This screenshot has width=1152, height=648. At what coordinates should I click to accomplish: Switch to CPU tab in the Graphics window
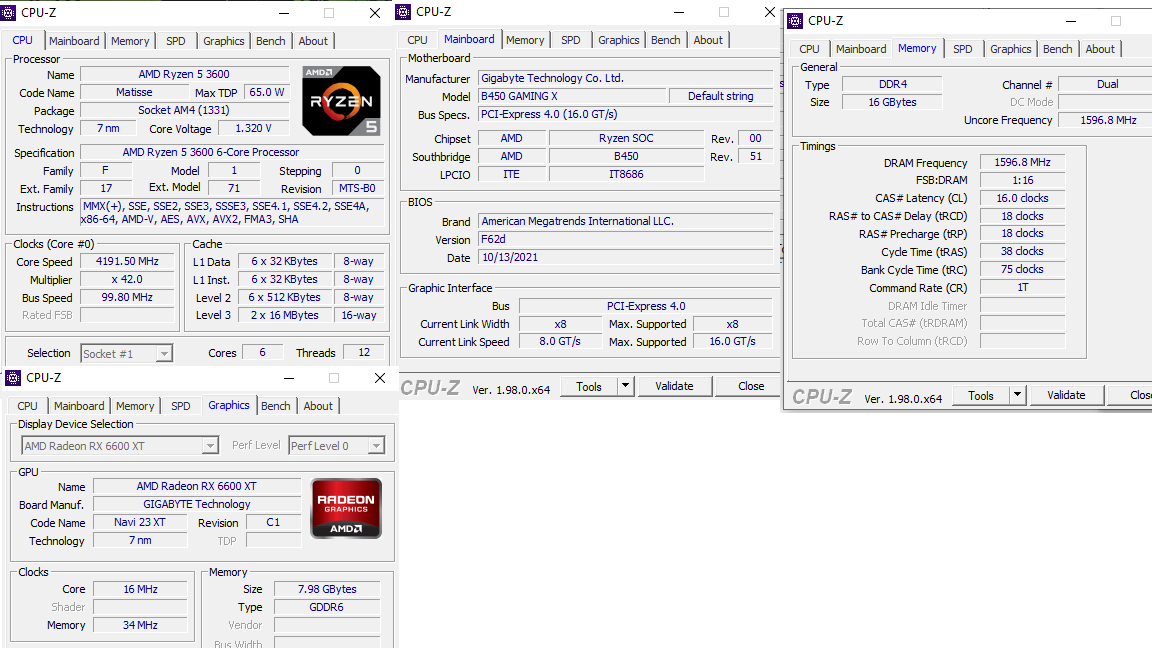[x=27, y=406]
